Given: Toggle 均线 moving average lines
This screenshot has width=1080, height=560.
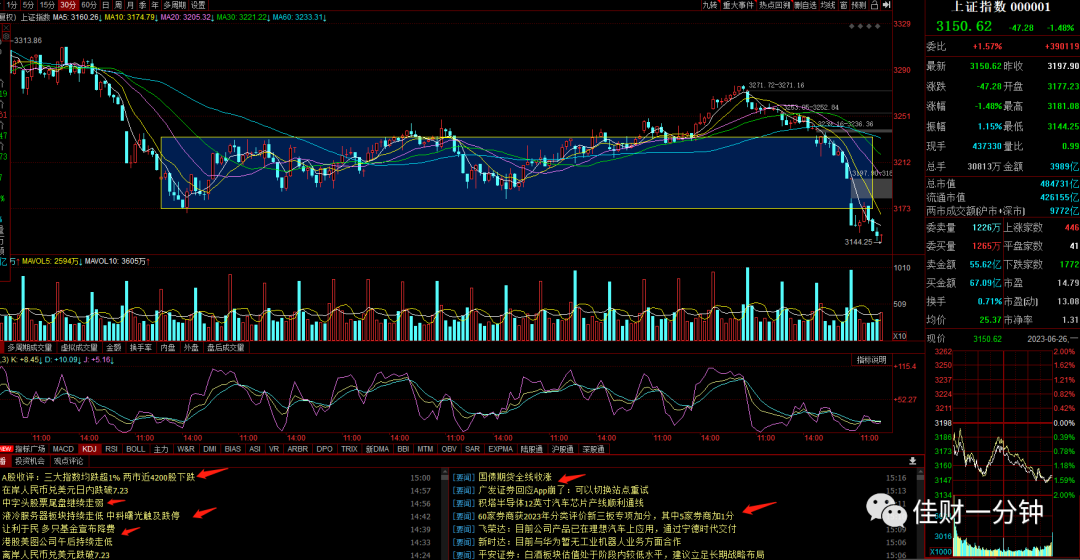Looking at the screenshot, I should click(x=828, y=5).
